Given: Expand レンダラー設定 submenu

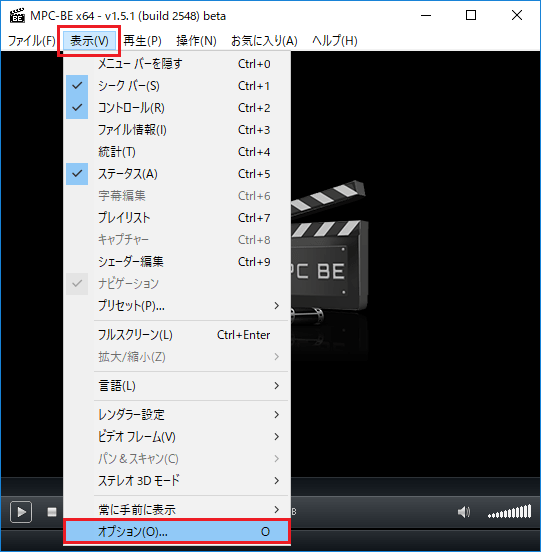Looking at the screenshot, I should [x=177, y=415].
